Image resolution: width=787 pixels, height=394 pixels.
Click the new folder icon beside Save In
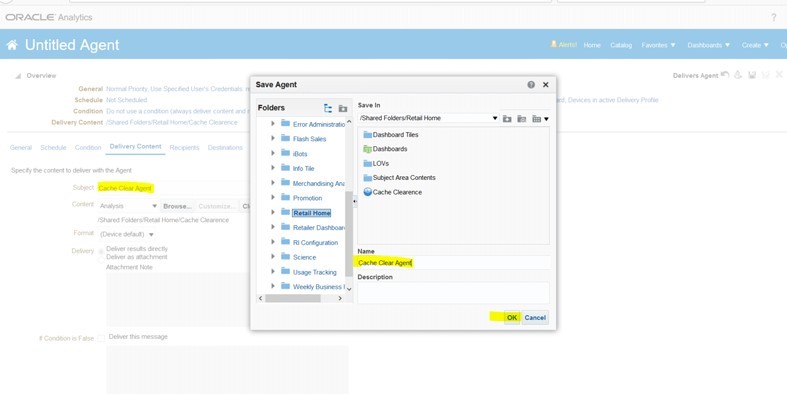[x=521, y=118]
